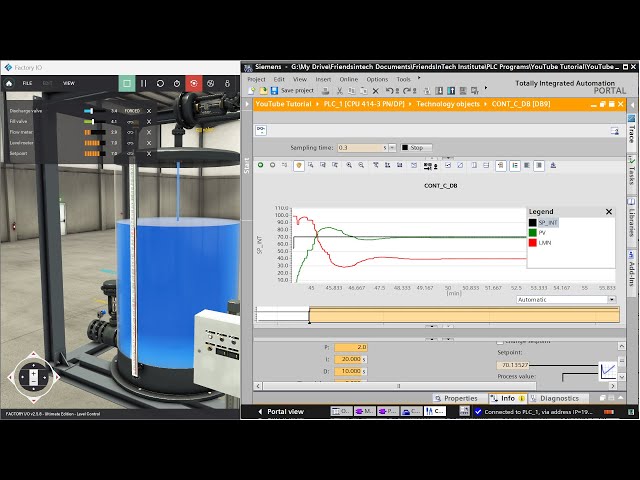
Task: Click the Sampling time input field
Action: point(362,148)
